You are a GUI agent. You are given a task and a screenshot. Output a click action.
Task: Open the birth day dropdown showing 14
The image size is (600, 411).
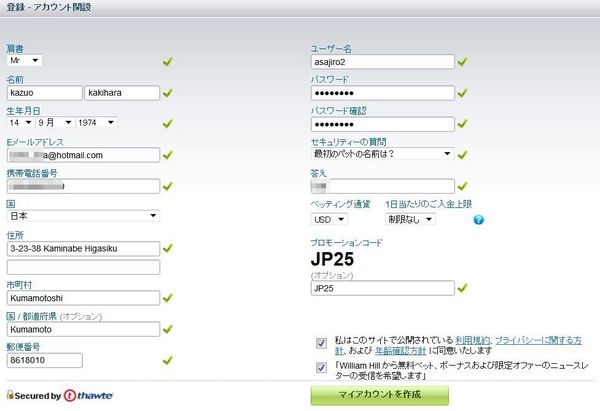tap(21, 123)
